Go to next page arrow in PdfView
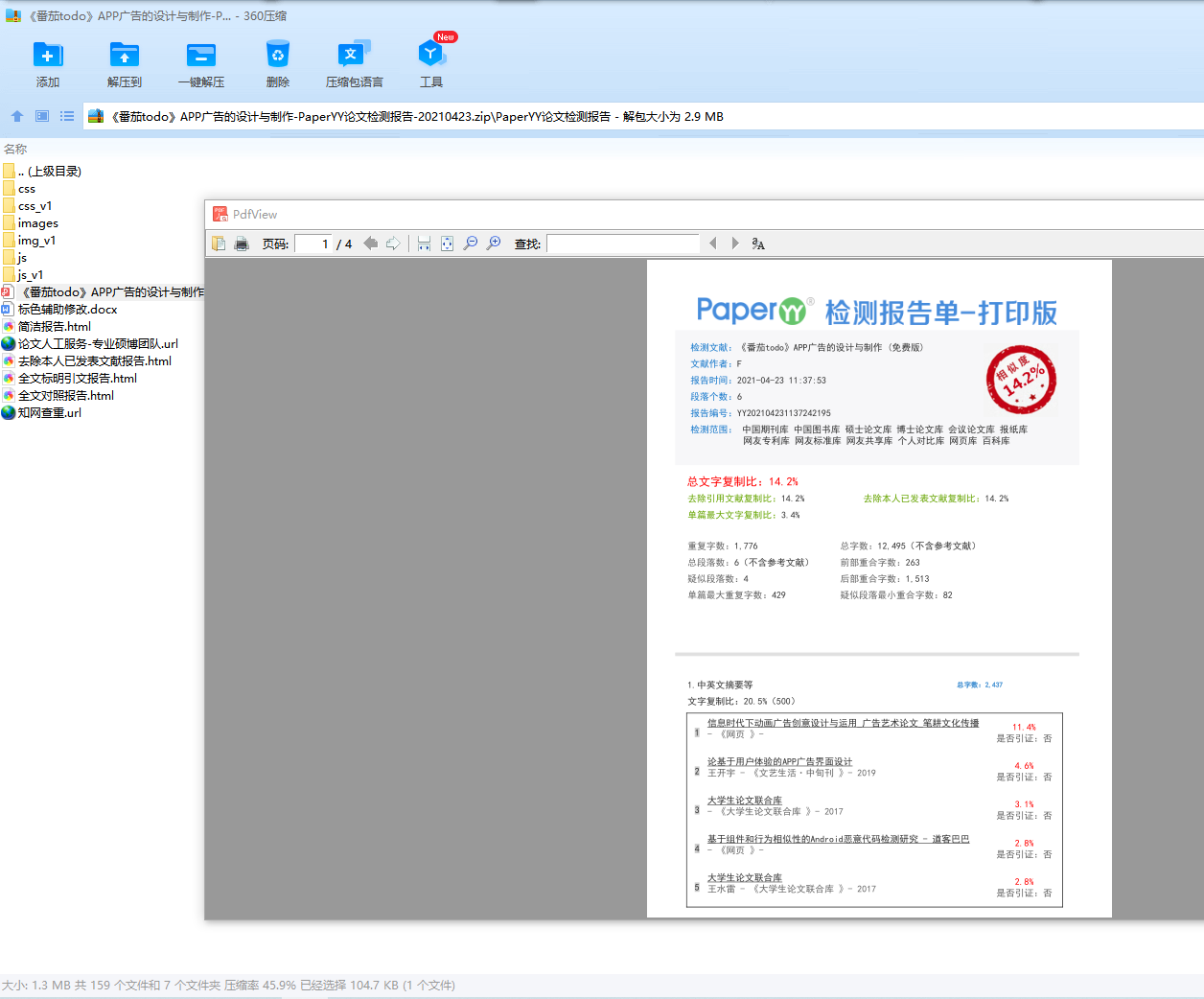Screen dimensions: 1204x999 pos(393,244)
